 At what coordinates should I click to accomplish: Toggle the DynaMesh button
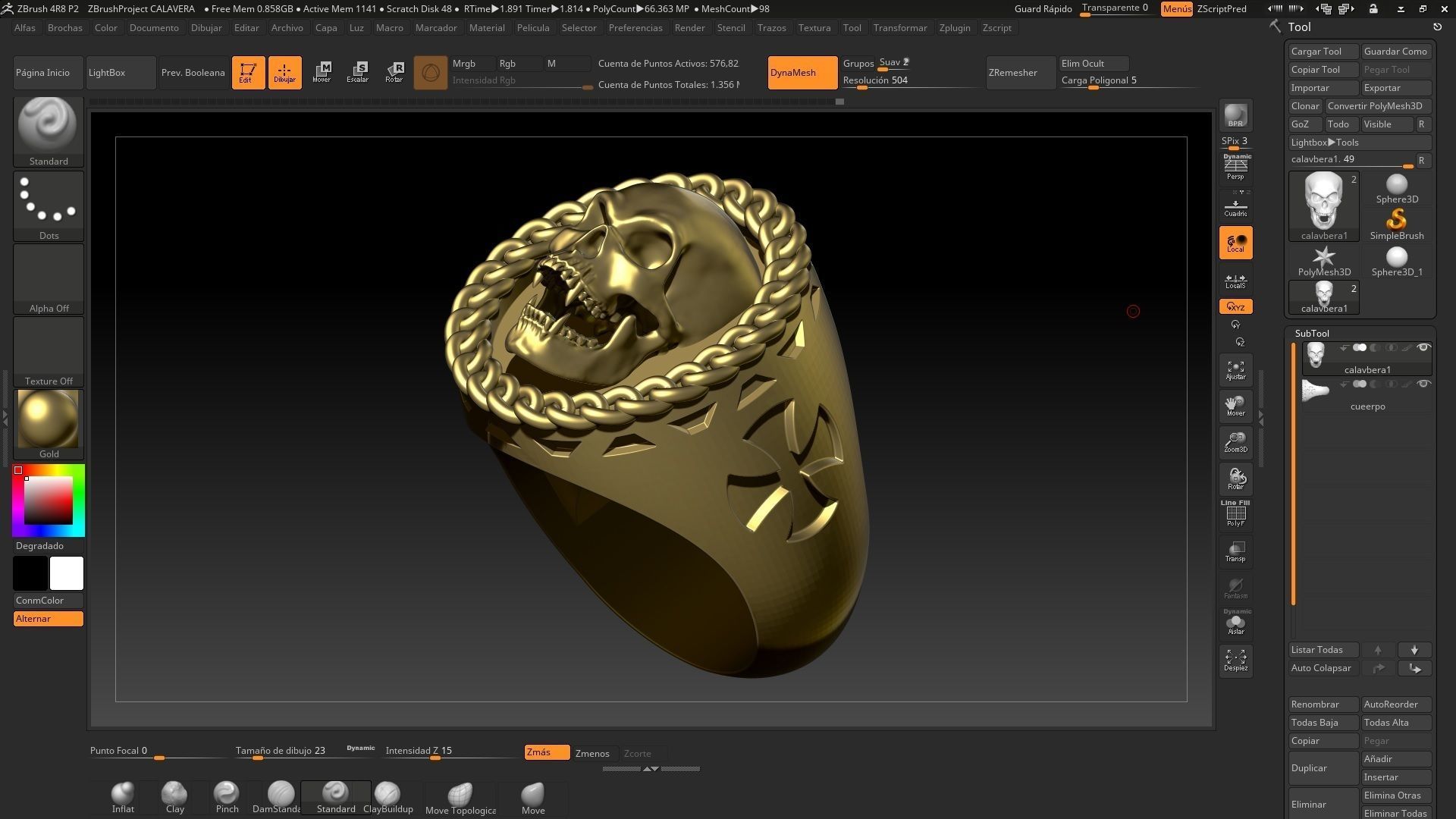(x=802, y=73)
